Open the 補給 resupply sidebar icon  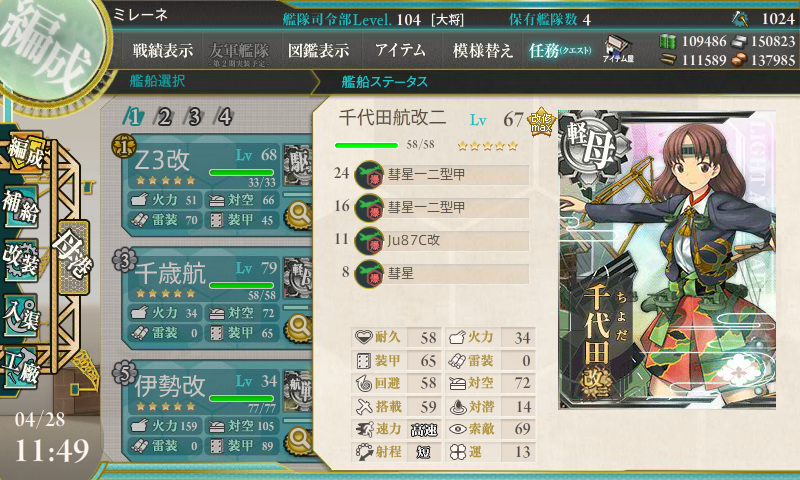click(x=21, y=208)
